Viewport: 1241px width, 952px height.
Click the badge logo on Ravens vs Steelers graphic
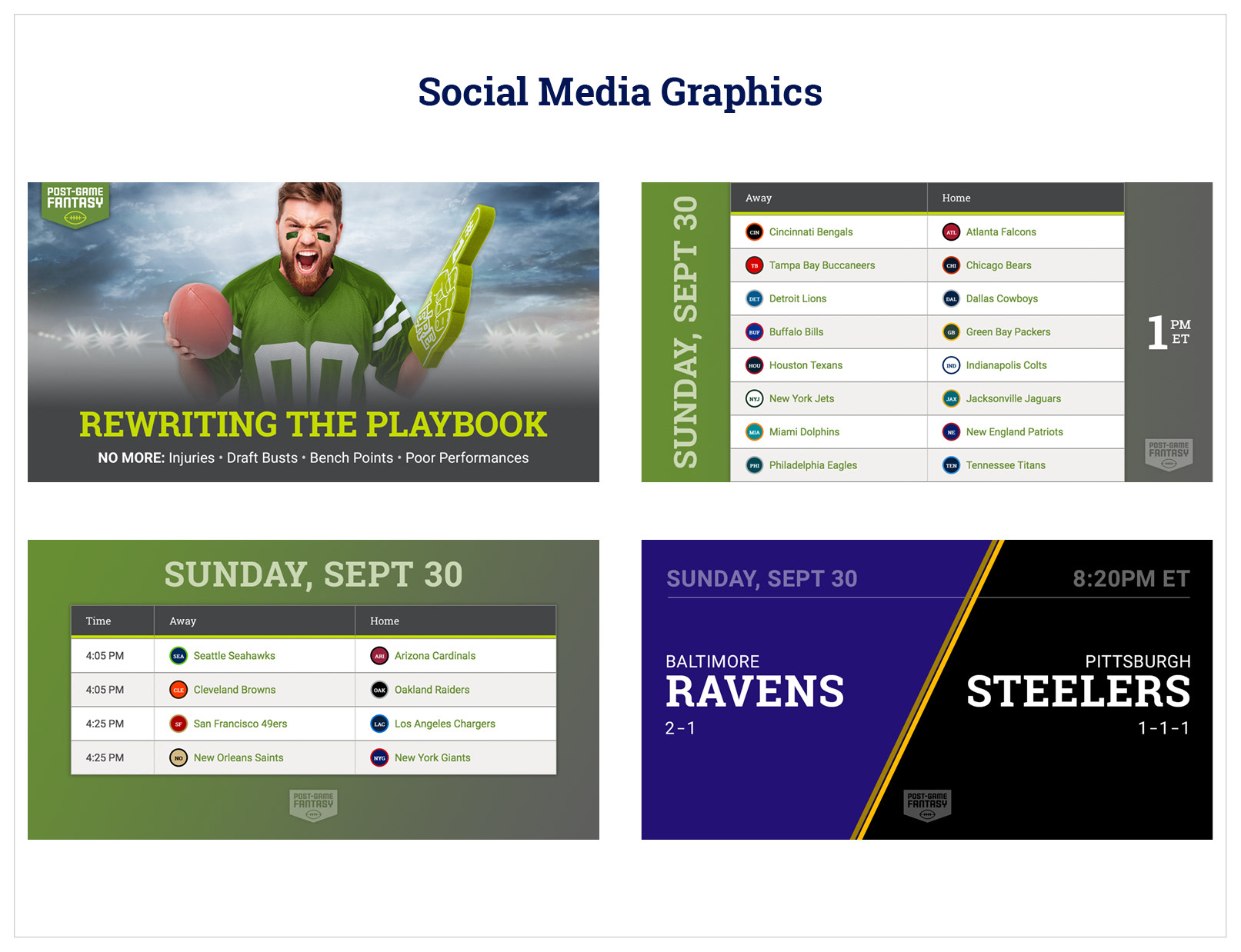927,805
